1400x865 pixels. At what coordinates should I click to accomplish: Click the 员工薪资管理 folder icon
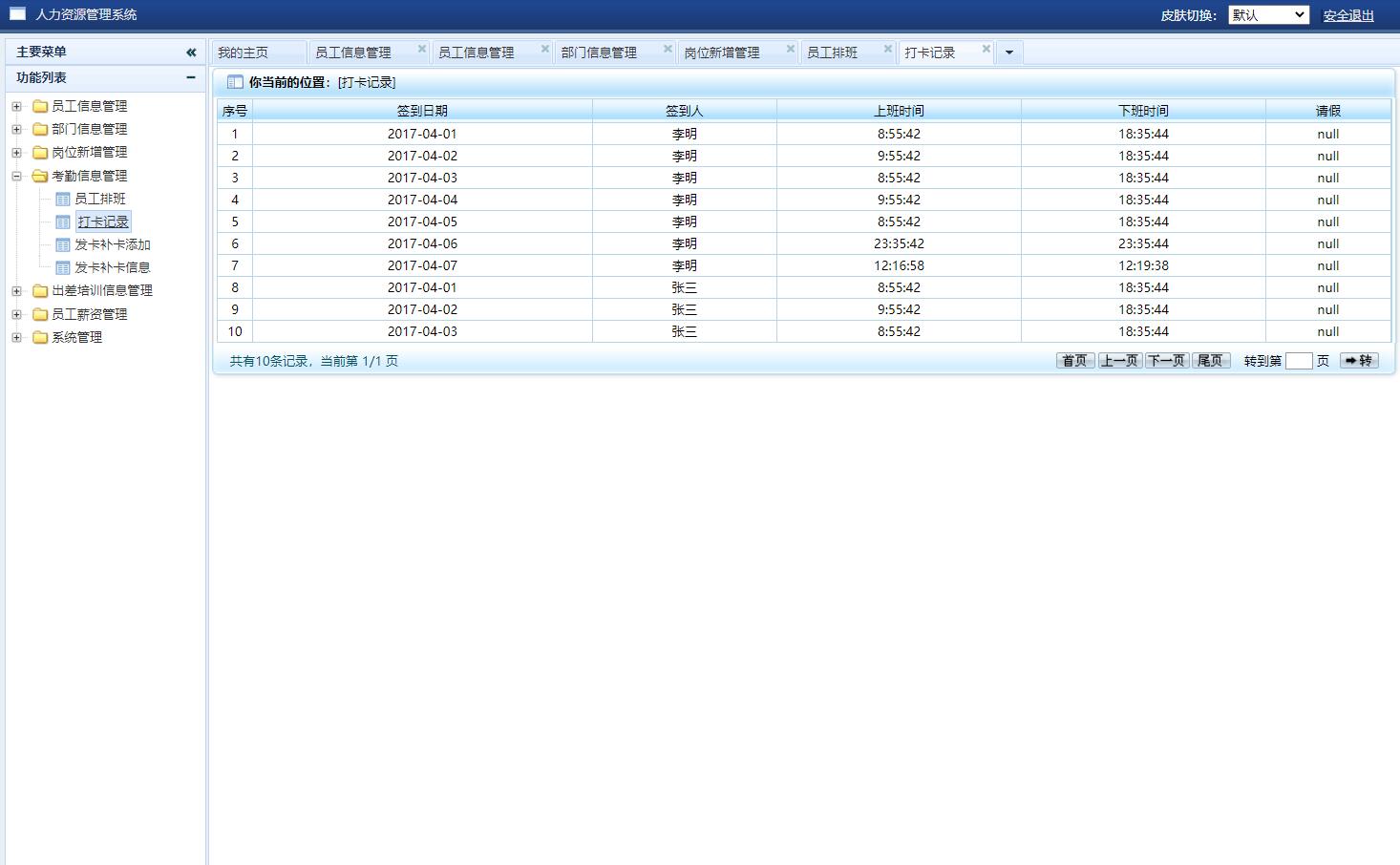(x=40, y=314)
